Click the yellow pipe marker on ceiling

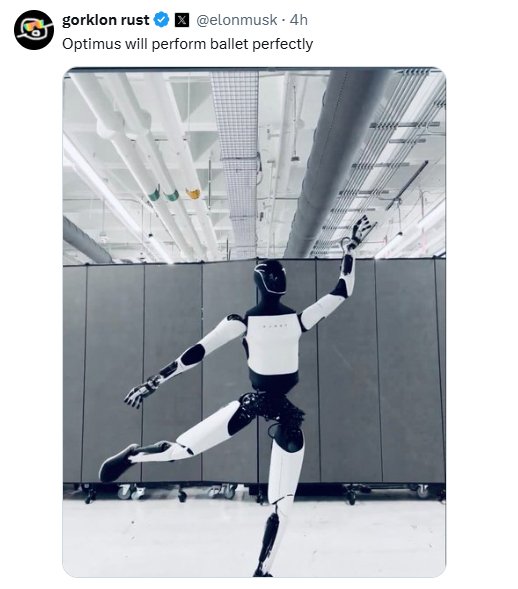click(x=193, y=193)
